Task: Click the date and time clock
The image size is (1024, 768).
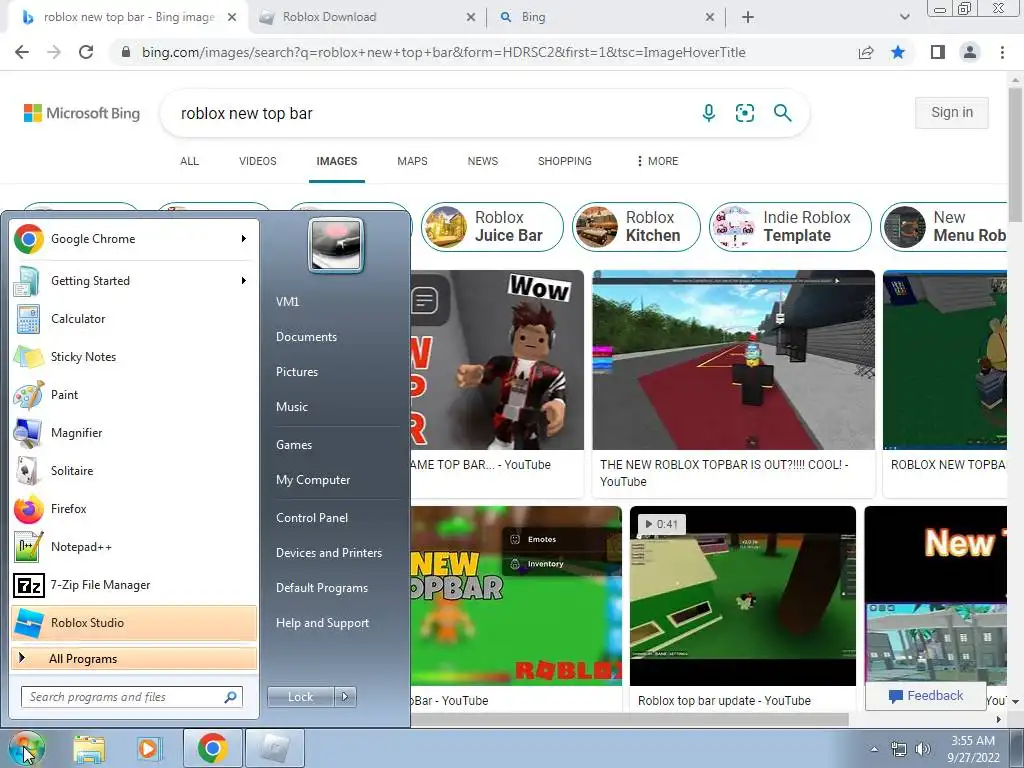Action: 973,749
